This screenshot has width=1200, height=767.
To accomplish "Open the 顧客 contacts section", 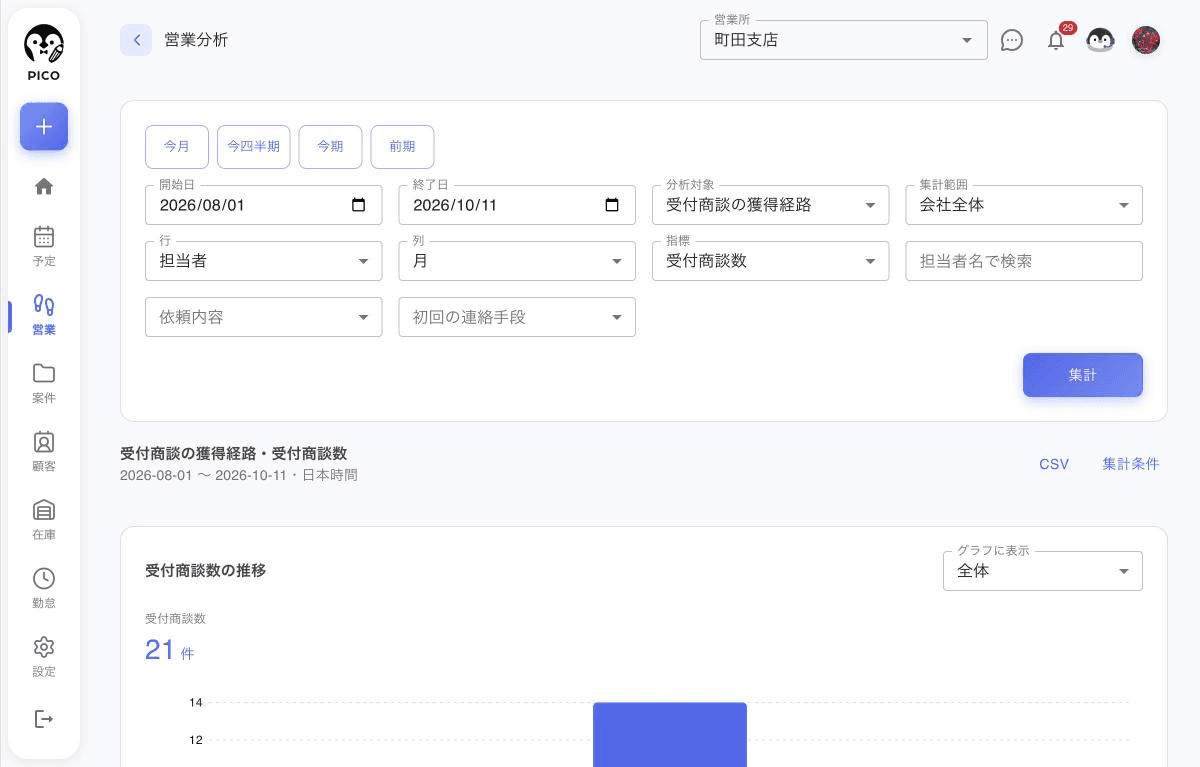I will pyautogui.click(x=44, y=451).
